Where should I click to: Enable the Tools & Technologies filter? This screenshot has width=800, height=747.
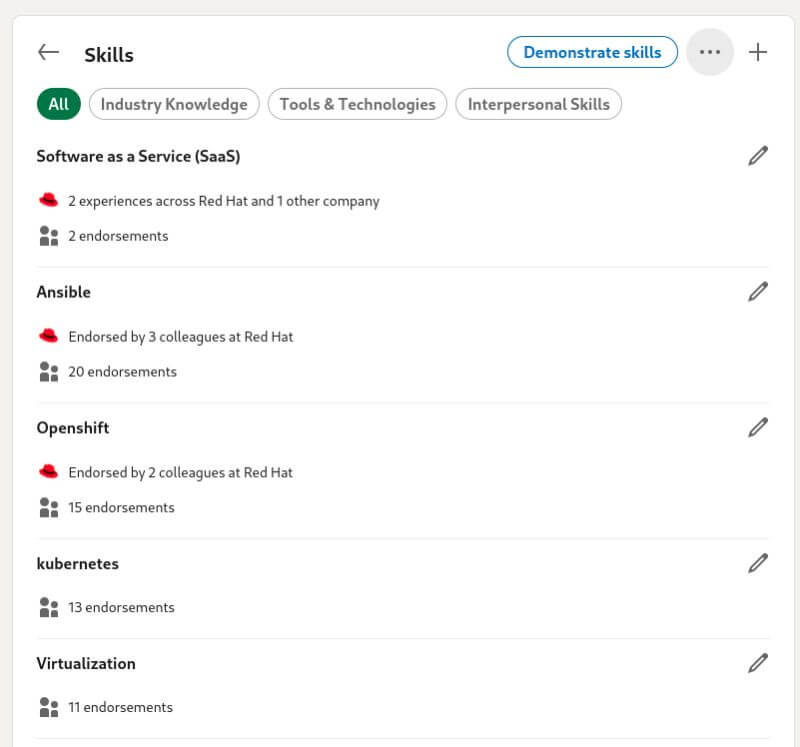coord(357,104)
